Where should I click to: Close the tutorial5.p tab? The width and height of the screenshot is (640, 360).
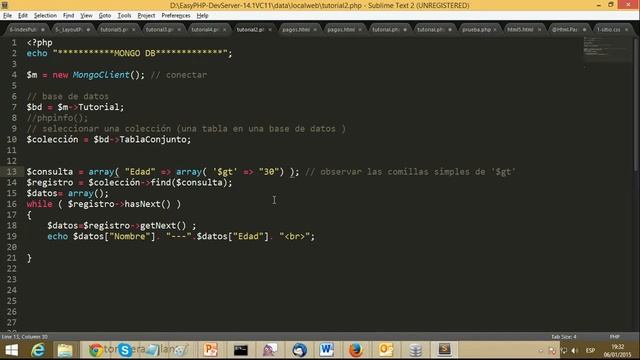tap(133, 30)
